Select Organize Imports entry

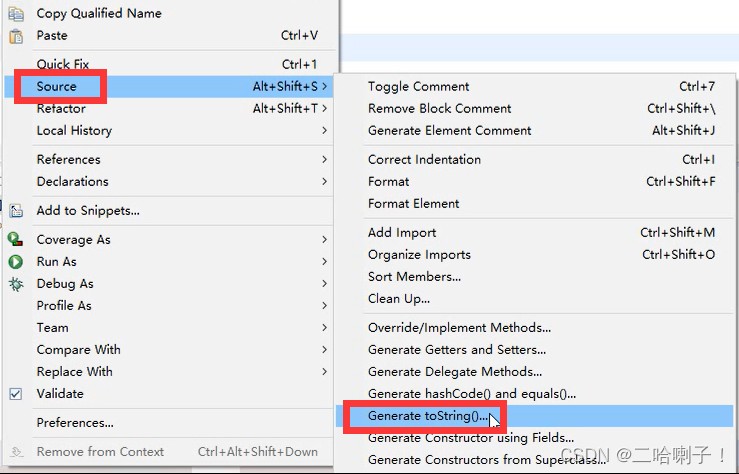[419, 255]
